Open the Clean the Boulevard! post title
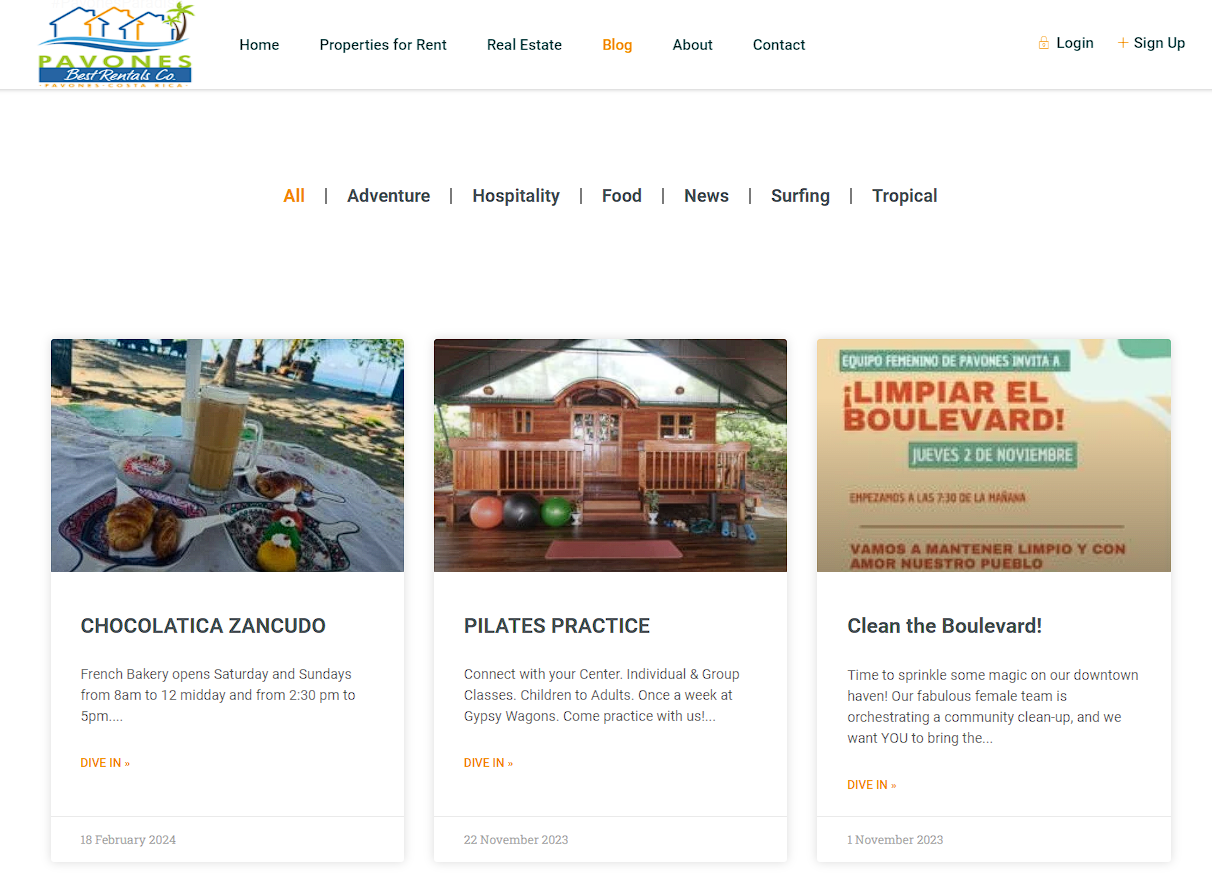The width and height of the screenshot is (1212, 881). [x=945, y=626]
